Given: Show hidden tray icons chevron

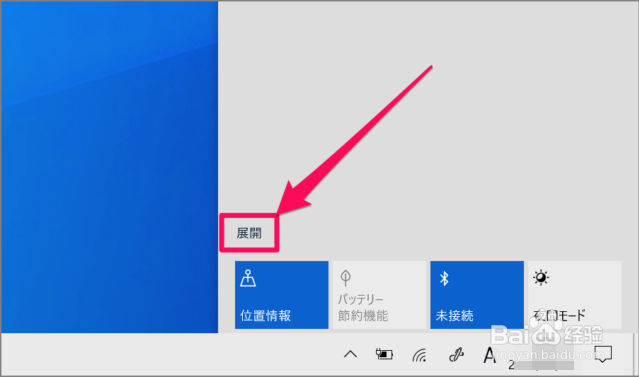Looking at the screenshot, I should coord(350,355).
